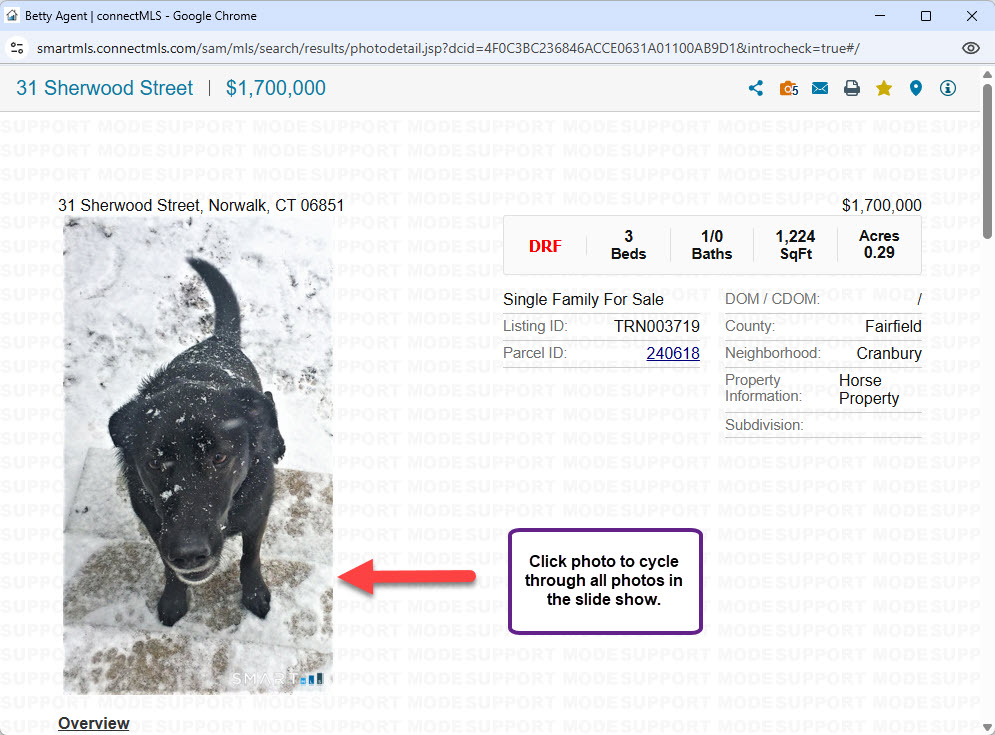The height and width of the screenshot is (735, 995).
Task: Click the eye icon in the address bar
Action: (x=970, y=48)
